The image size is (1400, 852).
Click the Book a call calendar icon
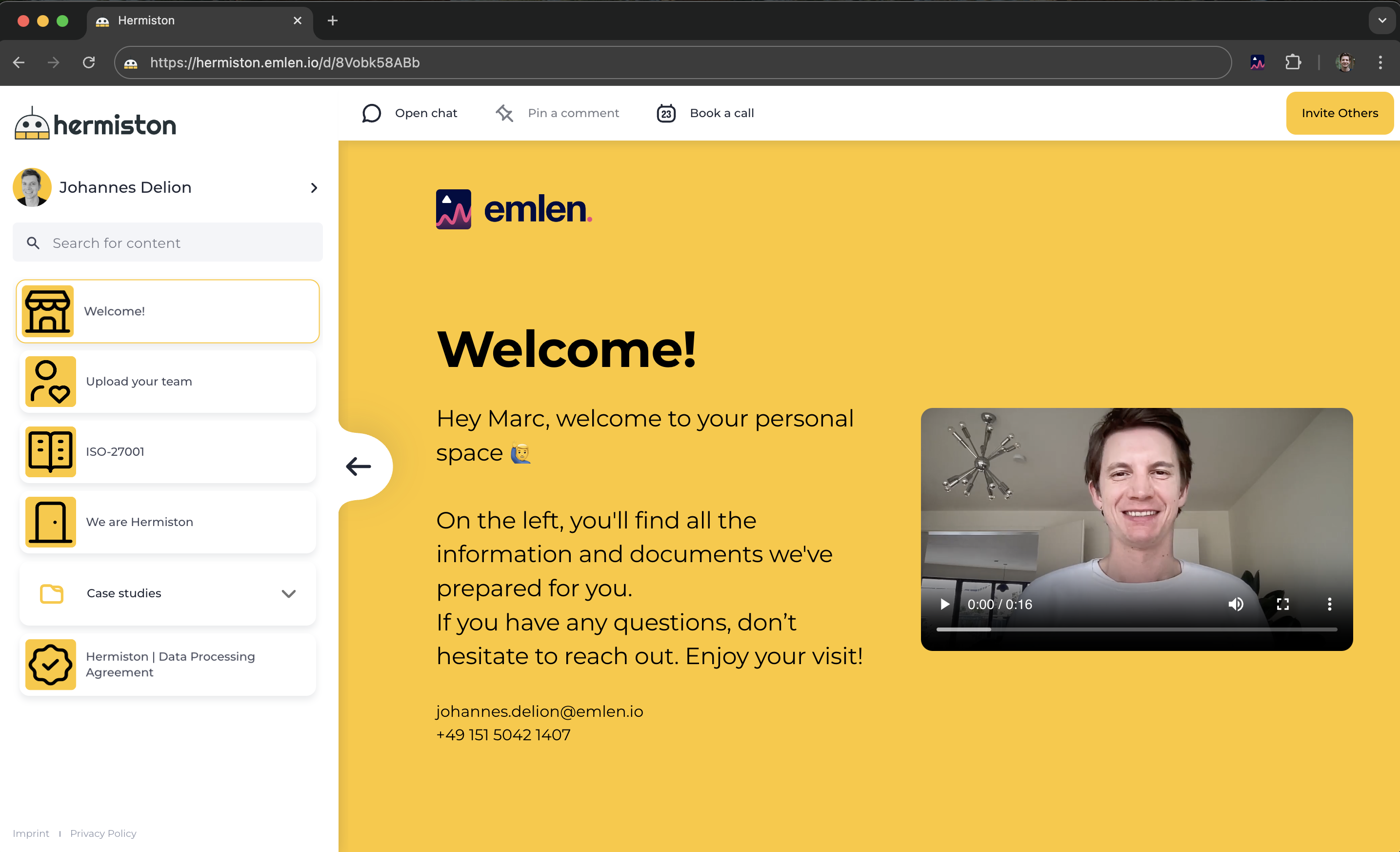tap(666, 113)
